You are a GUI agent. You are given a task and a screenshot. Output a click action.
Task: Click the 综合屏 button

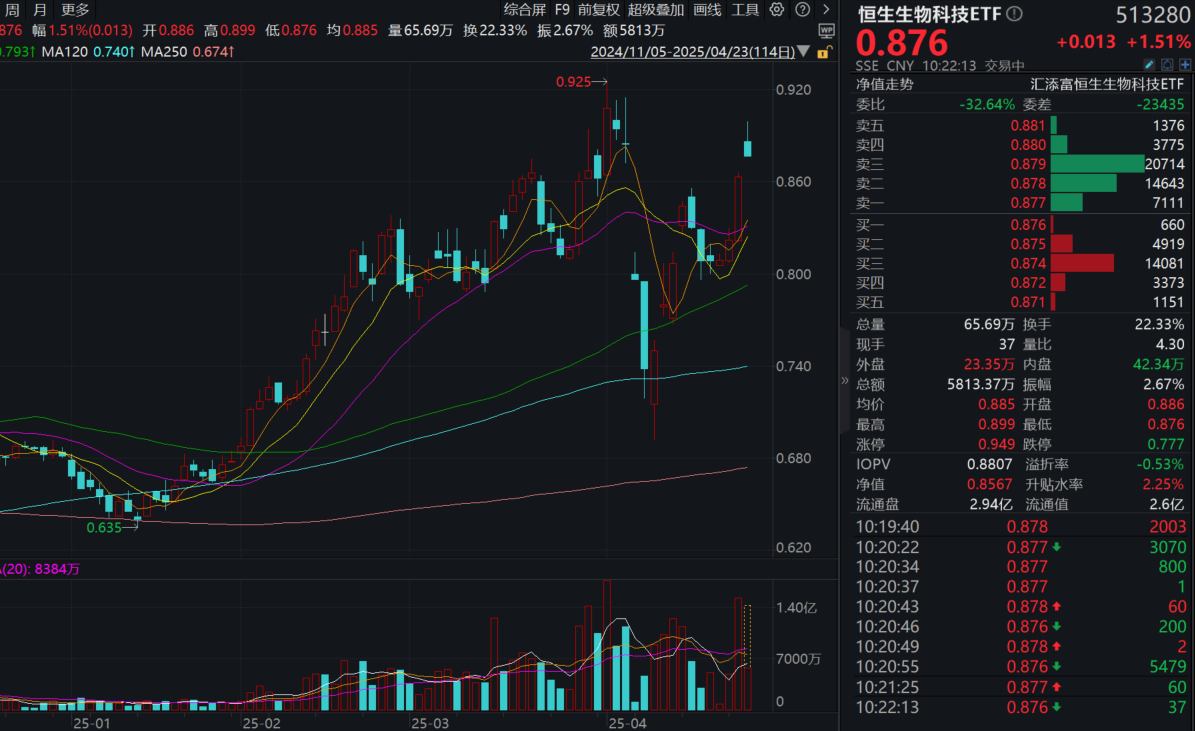(x=525, y=10)
